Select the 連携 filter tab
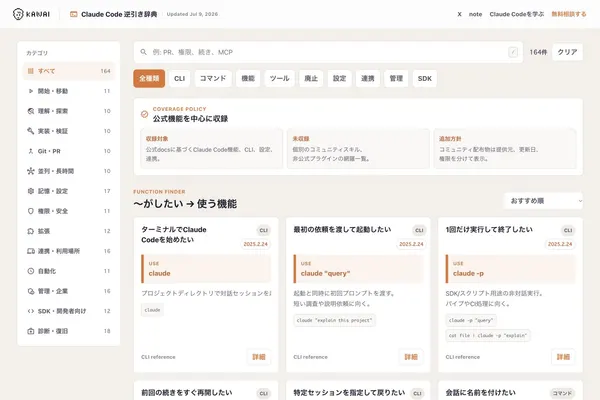 368,78
